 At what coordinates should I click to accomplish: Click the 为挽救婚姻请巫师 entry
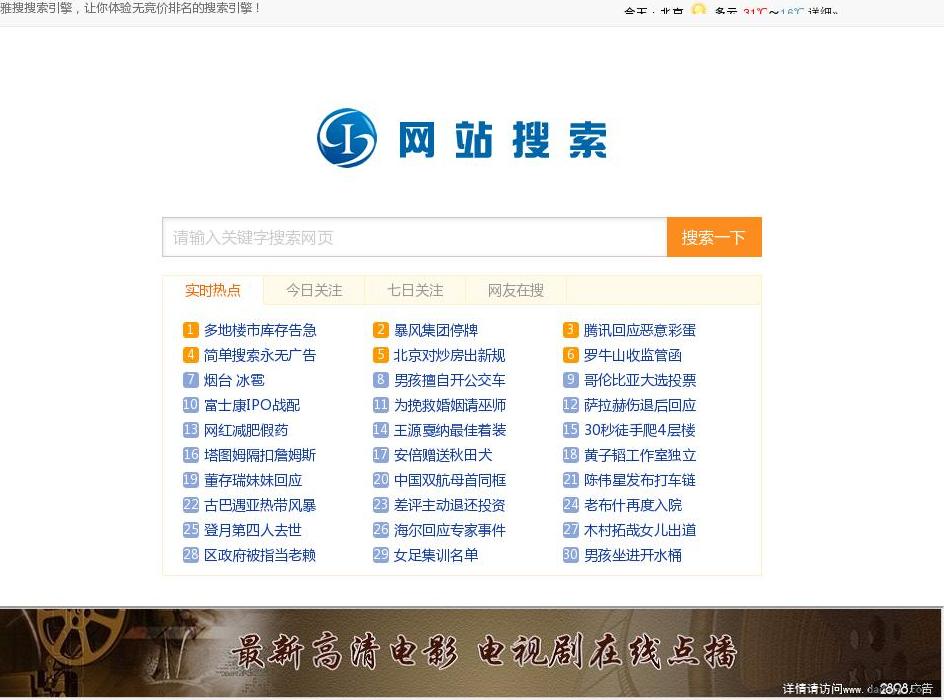point(450,405)
